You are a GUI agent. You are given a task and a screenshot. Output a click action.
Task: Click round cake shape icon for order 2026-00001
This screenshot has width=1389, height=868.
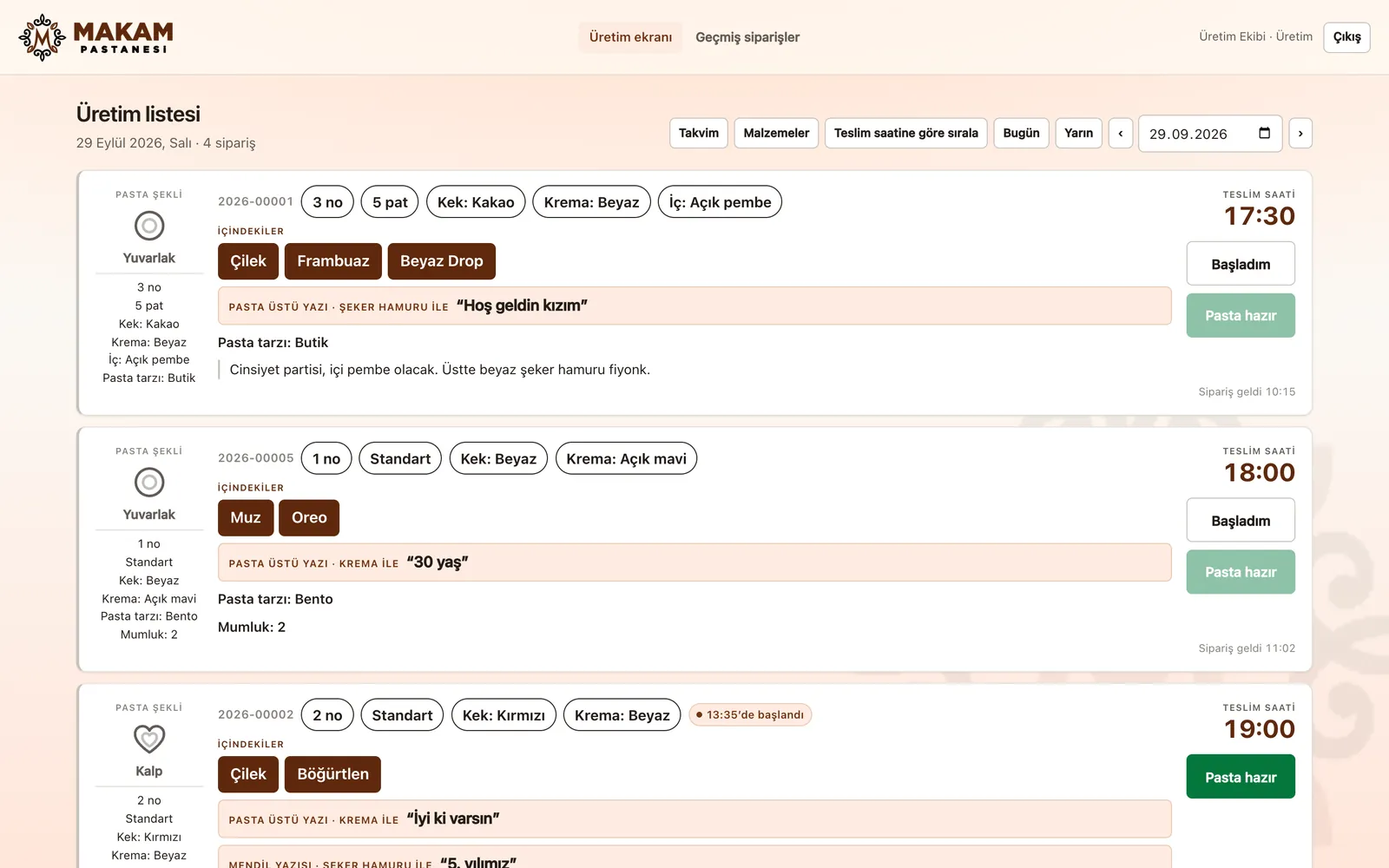tap(149, 226)
